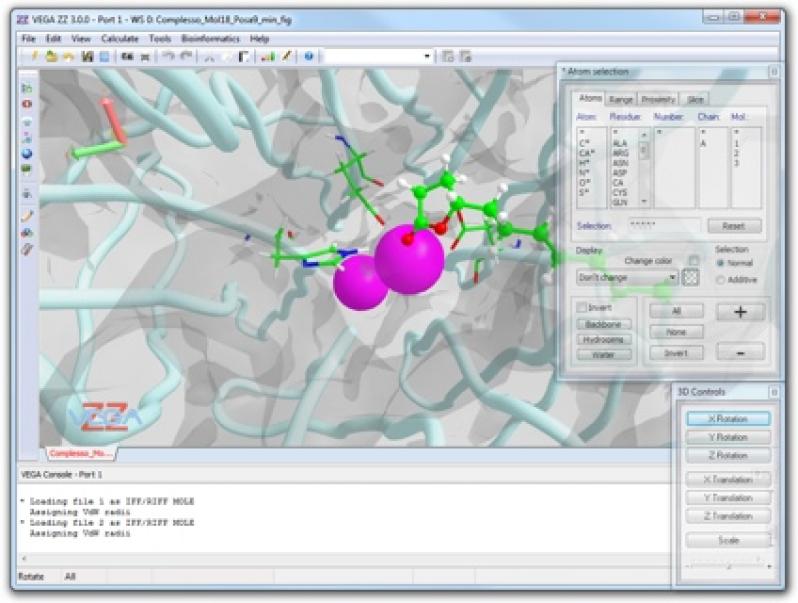The image size is (798, 603).
Task: Select the Additive selection radio button
Action: 720,280
